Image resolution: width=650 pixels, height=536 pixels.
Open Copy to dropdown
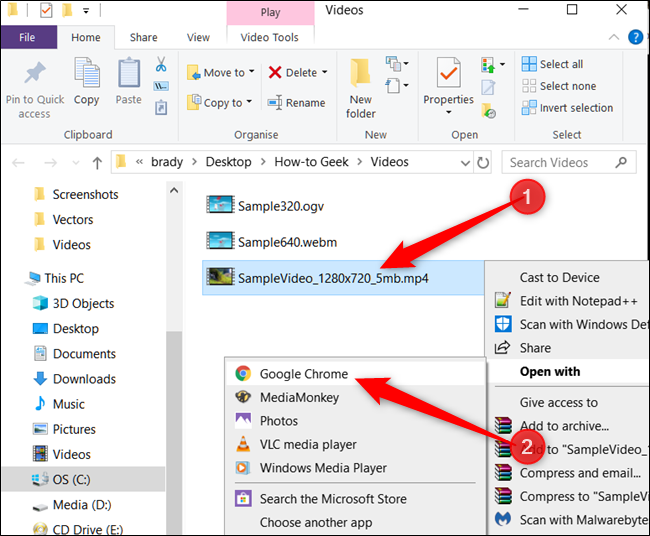(220, 102)
